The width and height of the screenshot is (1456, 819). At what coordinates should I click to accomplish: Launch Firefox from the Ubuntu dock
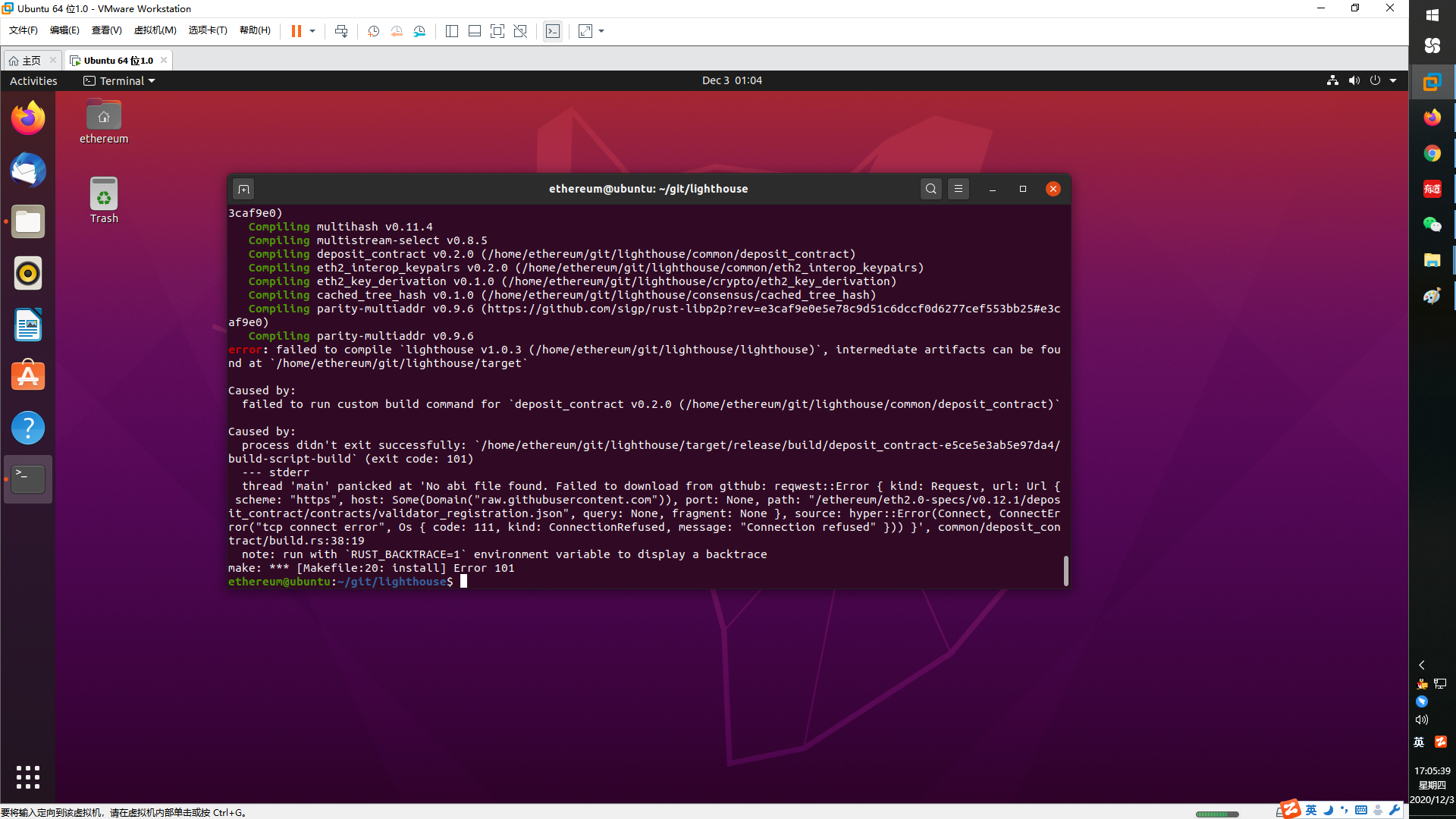coord(27,118)
